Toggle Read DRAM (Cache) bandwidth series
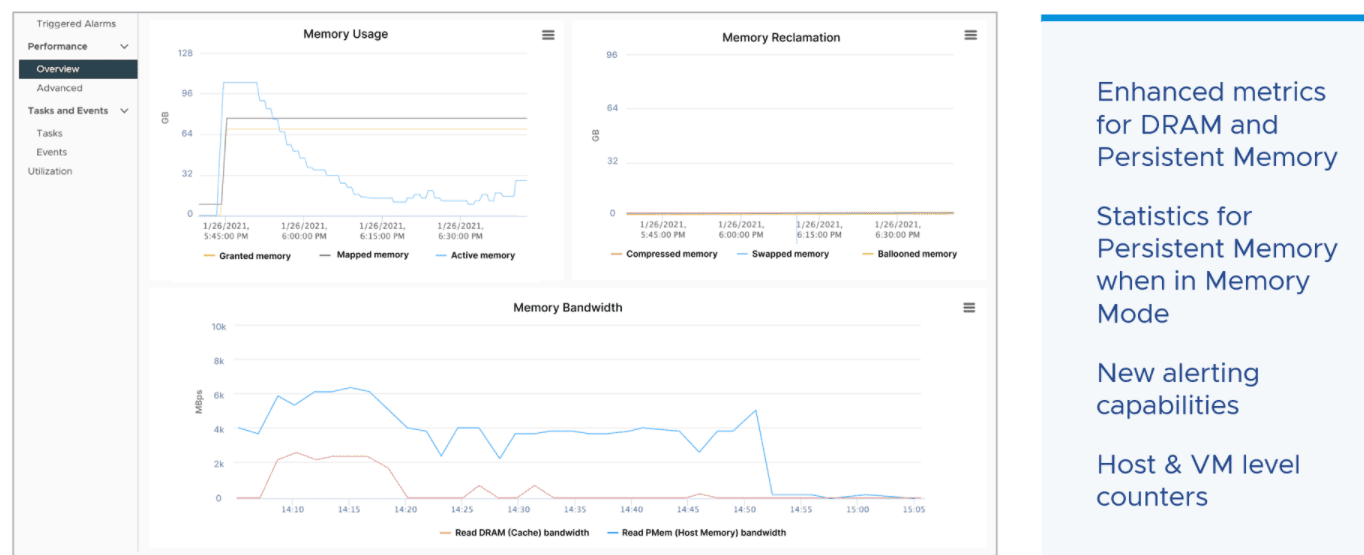Viewport: 1364px width, 555px height. (521, 532)
